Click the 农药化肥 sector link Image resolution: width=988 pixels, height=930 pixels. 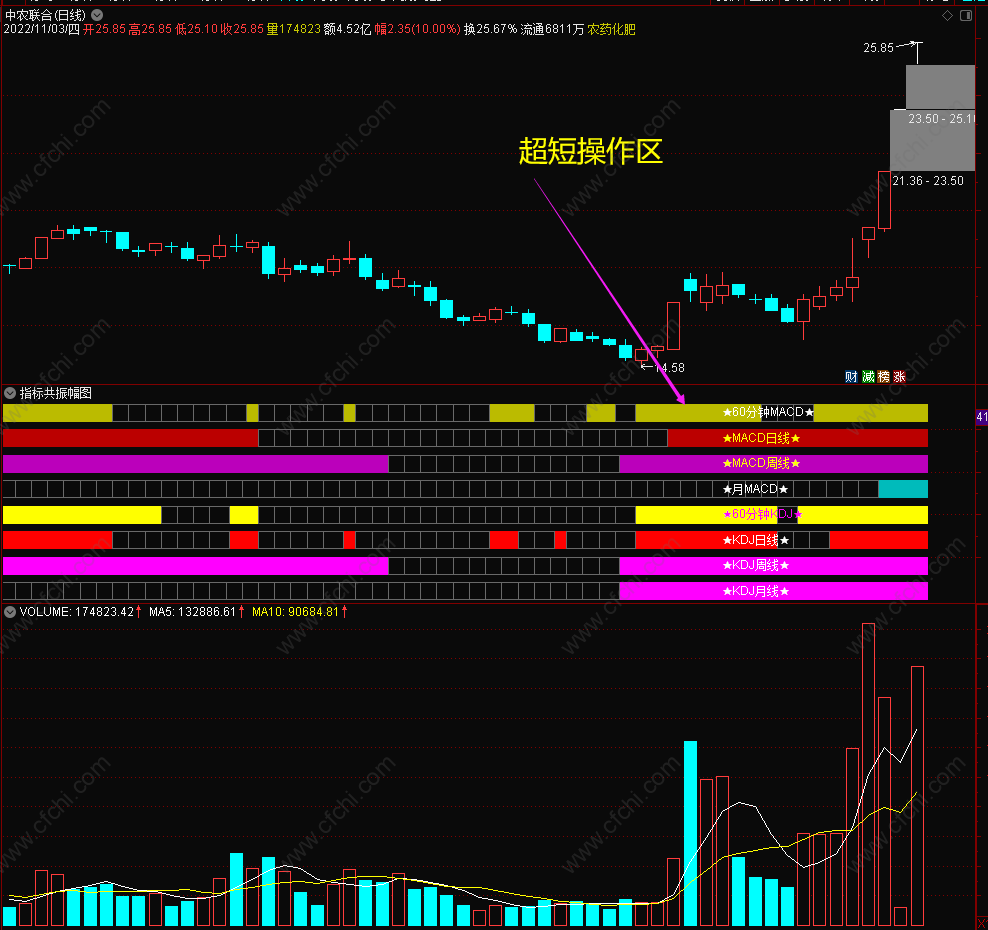coord(611,29)
